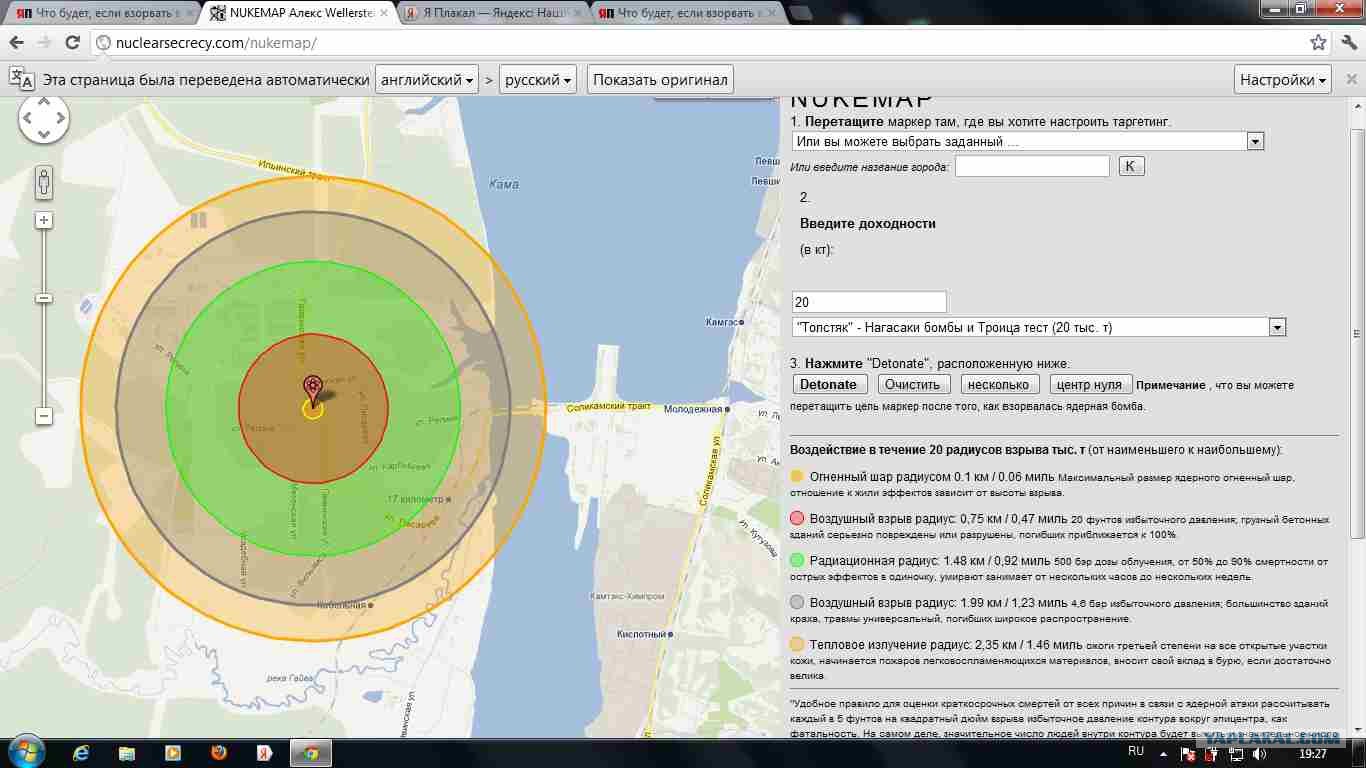Click the red target marker on the map
The width and height of the screenshot is (1366, 768).
pos(313,389)
